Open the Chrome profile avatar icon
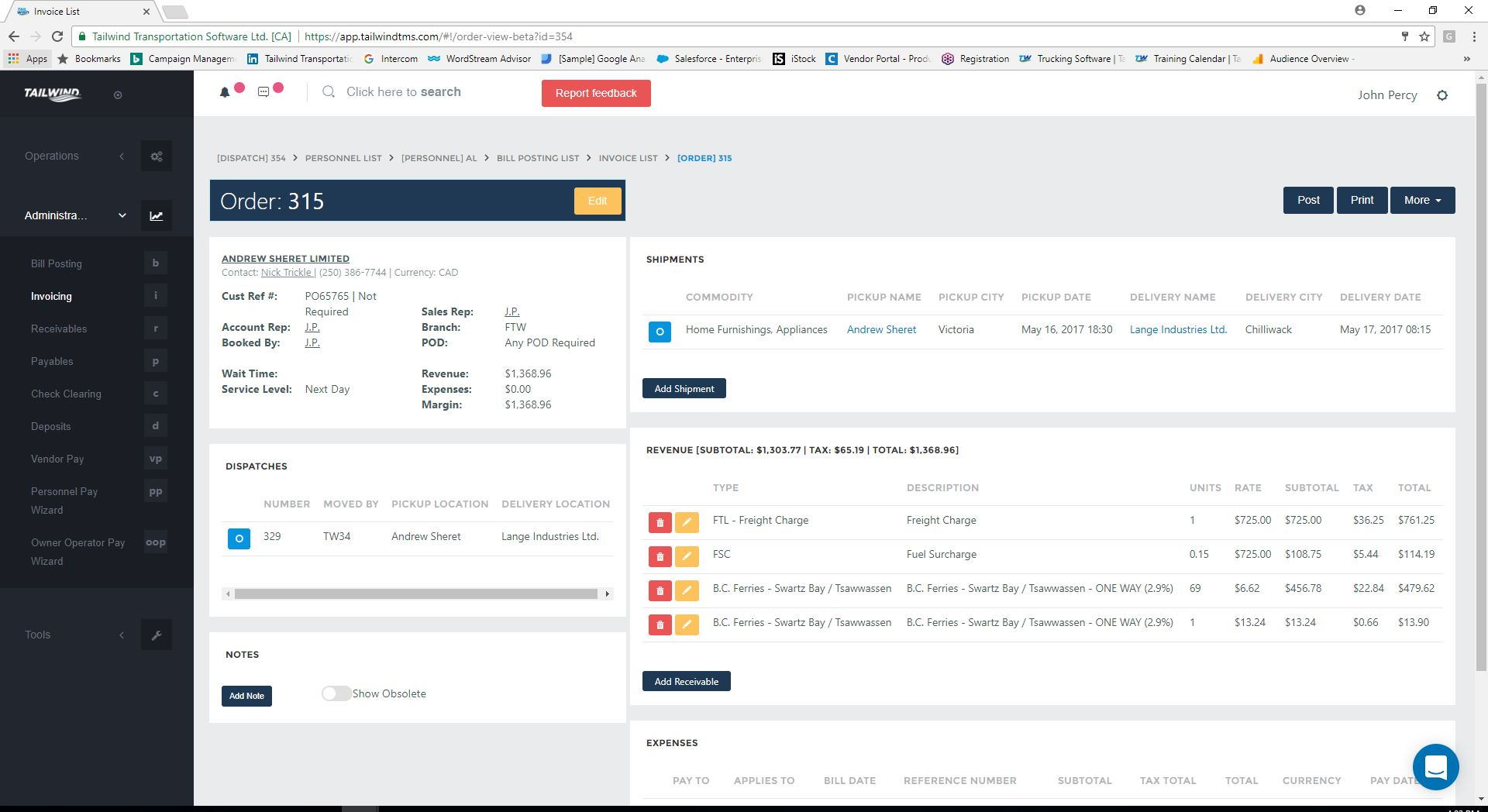The width and height of the screenshot is (1488, 812). coord(1360,10)
